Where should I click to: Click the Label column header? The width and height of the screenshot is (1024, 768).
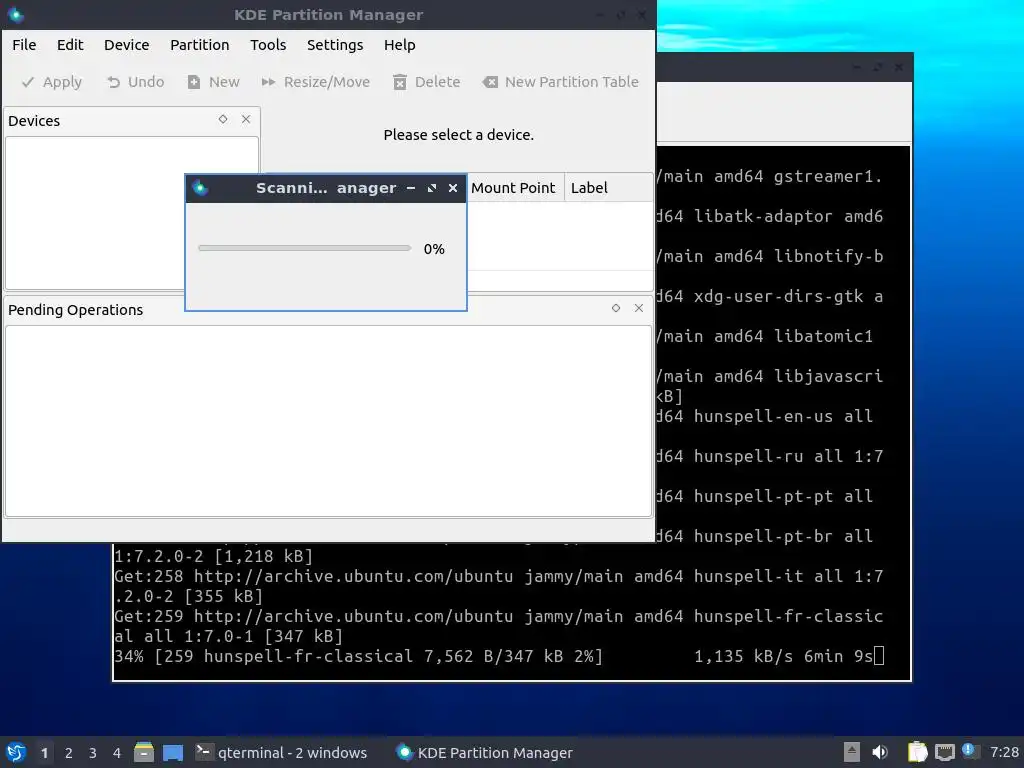point(608,188)
